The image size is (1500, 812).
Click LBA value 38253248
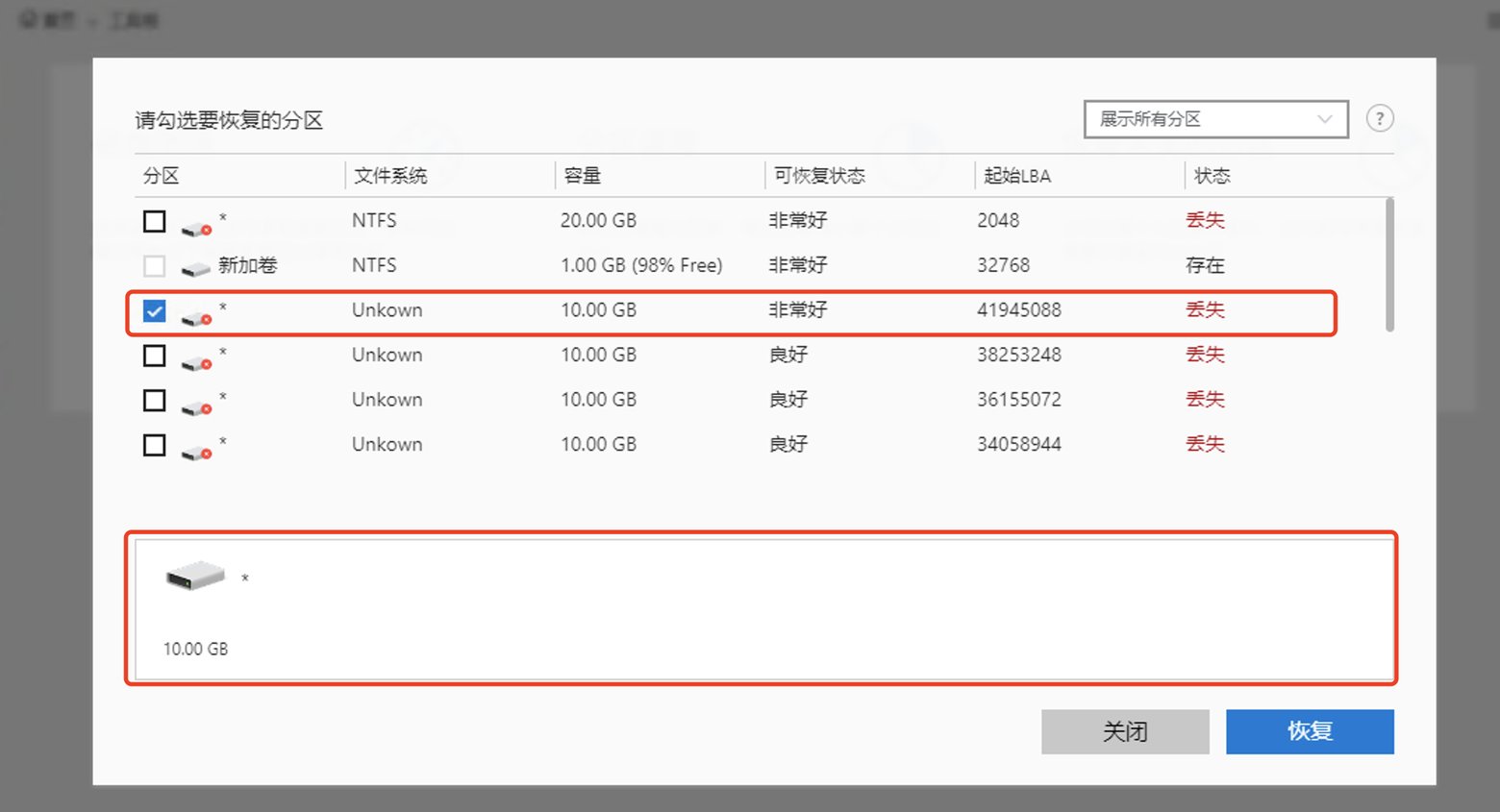[1019, 355]
